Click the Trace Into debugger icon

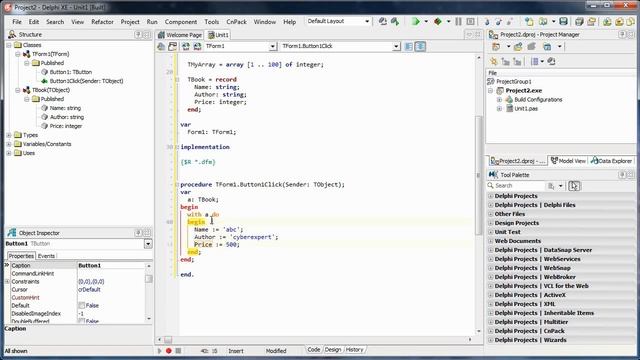487,21
